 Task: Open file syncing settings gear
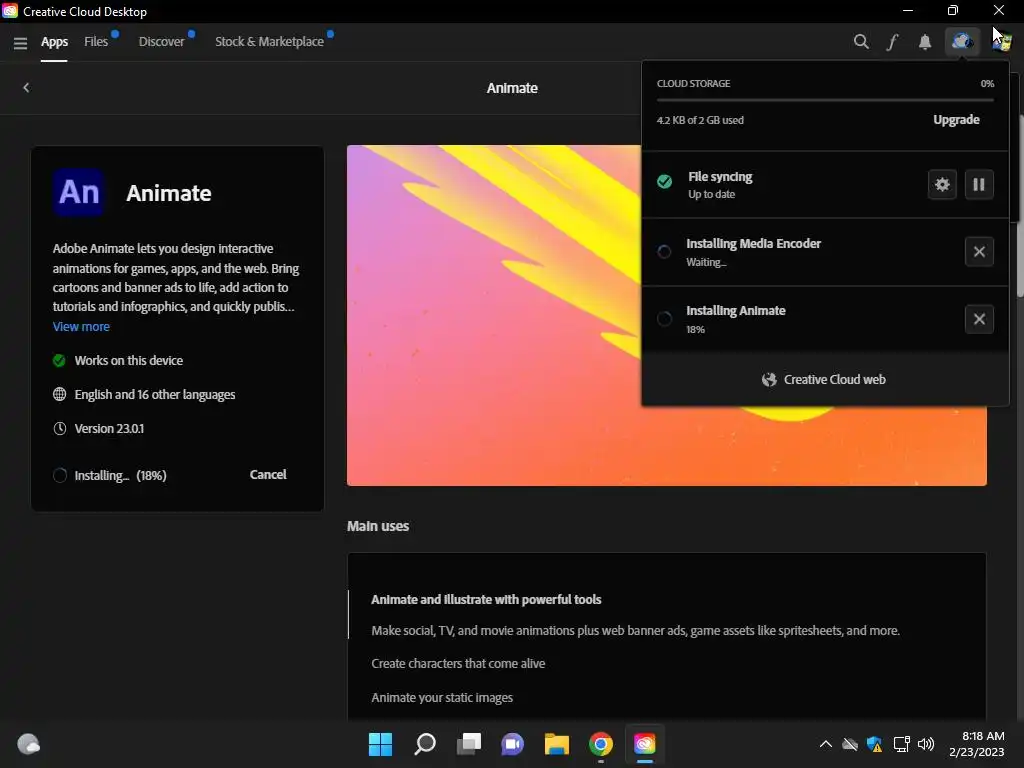[942, 184]
